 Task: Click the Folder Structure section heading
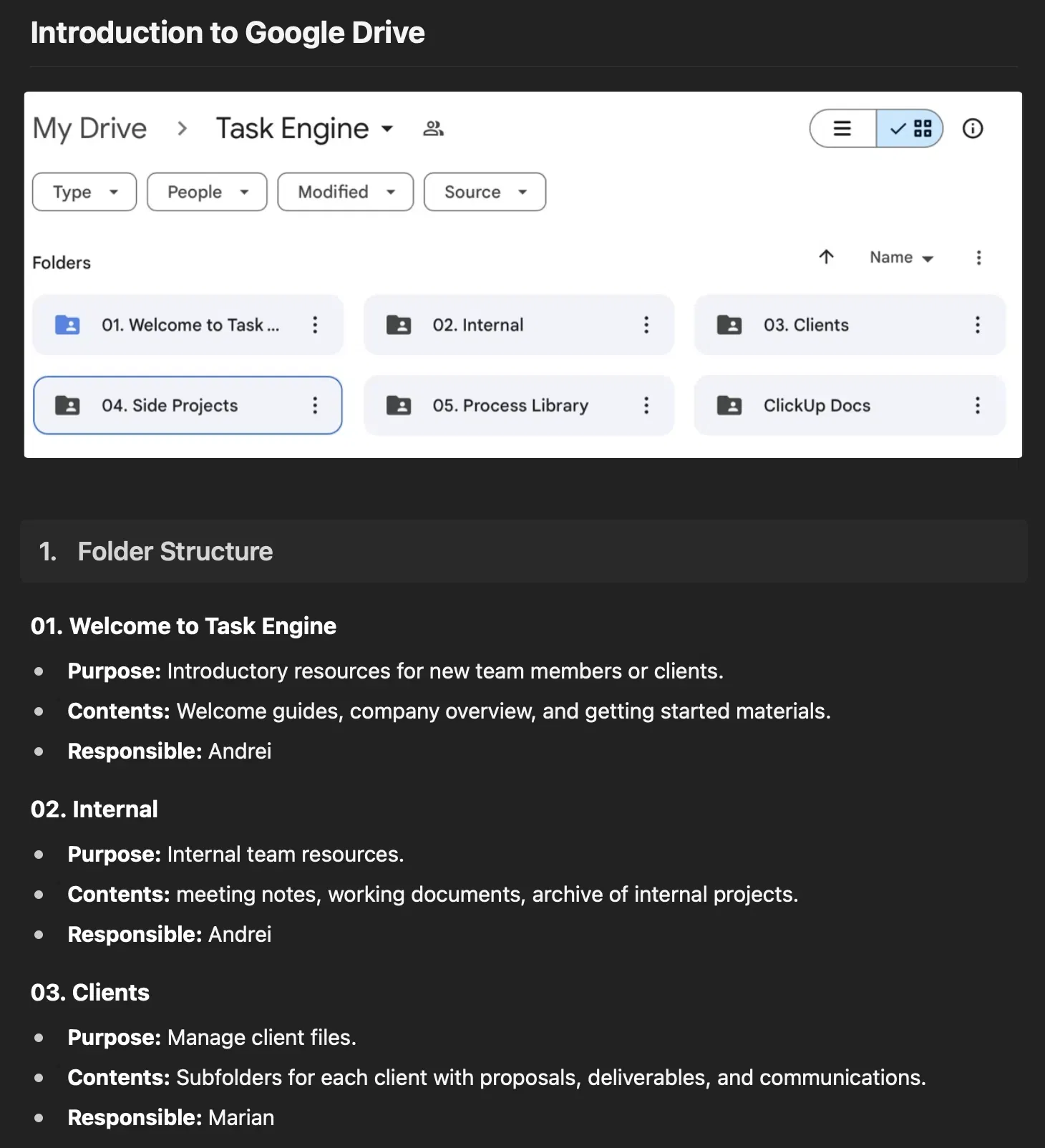point(175,551)
